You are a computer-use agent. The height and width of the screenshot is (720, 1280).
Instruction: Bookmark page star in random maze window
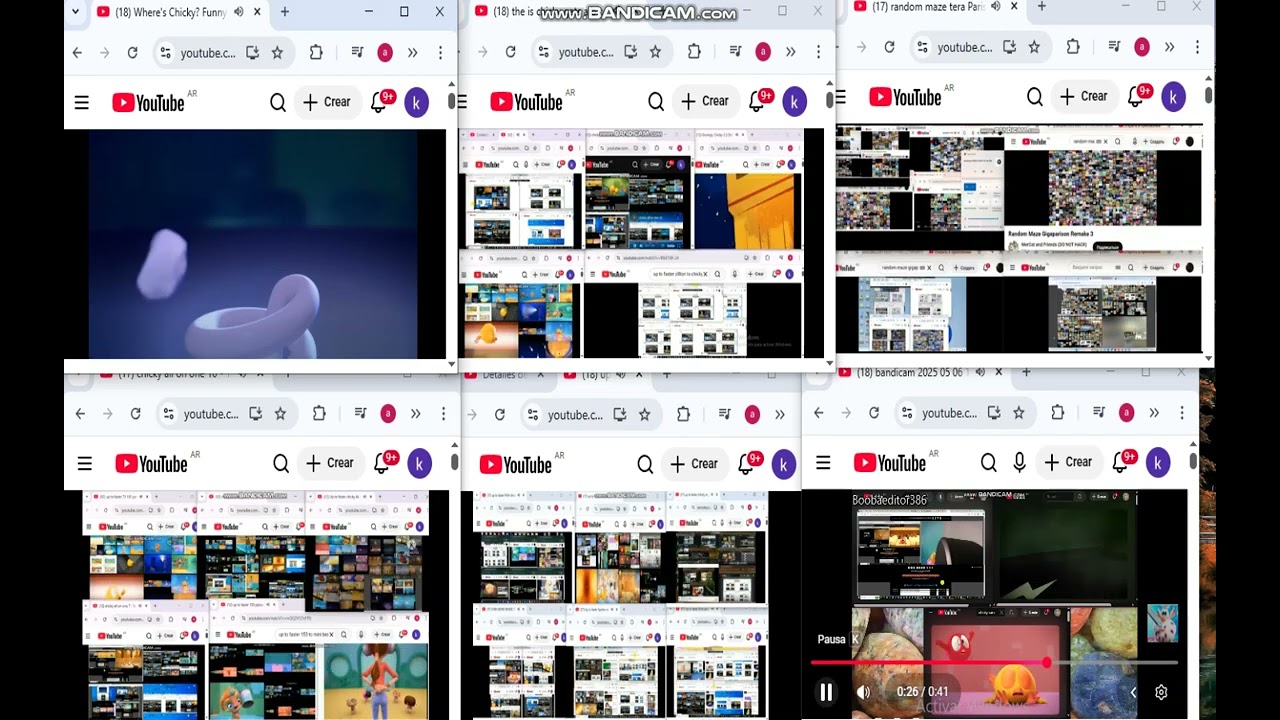pos(1034,47)
